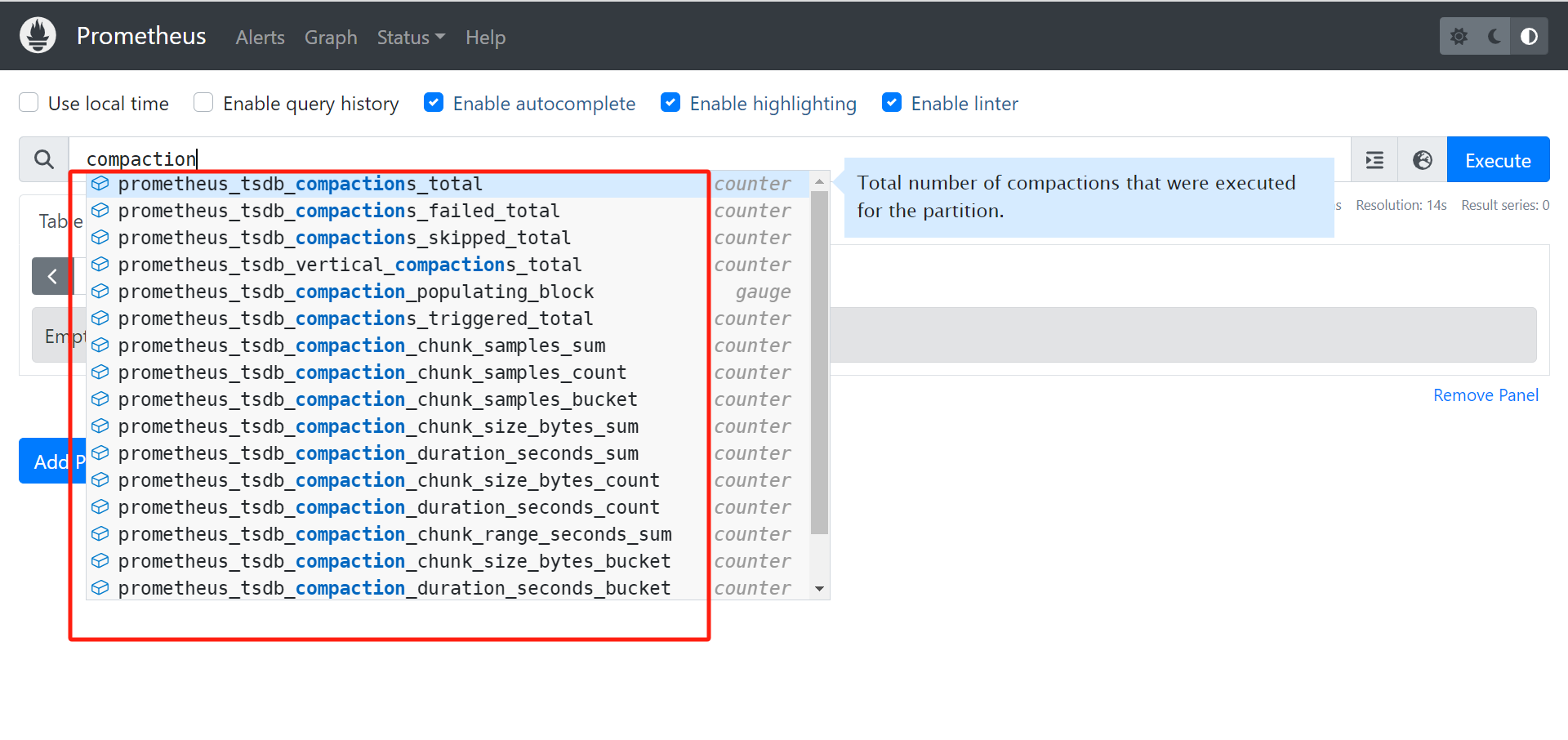Click cube icon of prometheus_tsdb_compactions_failed_total
Image resolution: width=1568 pixels, height=740 pixels.
(100, 211)
